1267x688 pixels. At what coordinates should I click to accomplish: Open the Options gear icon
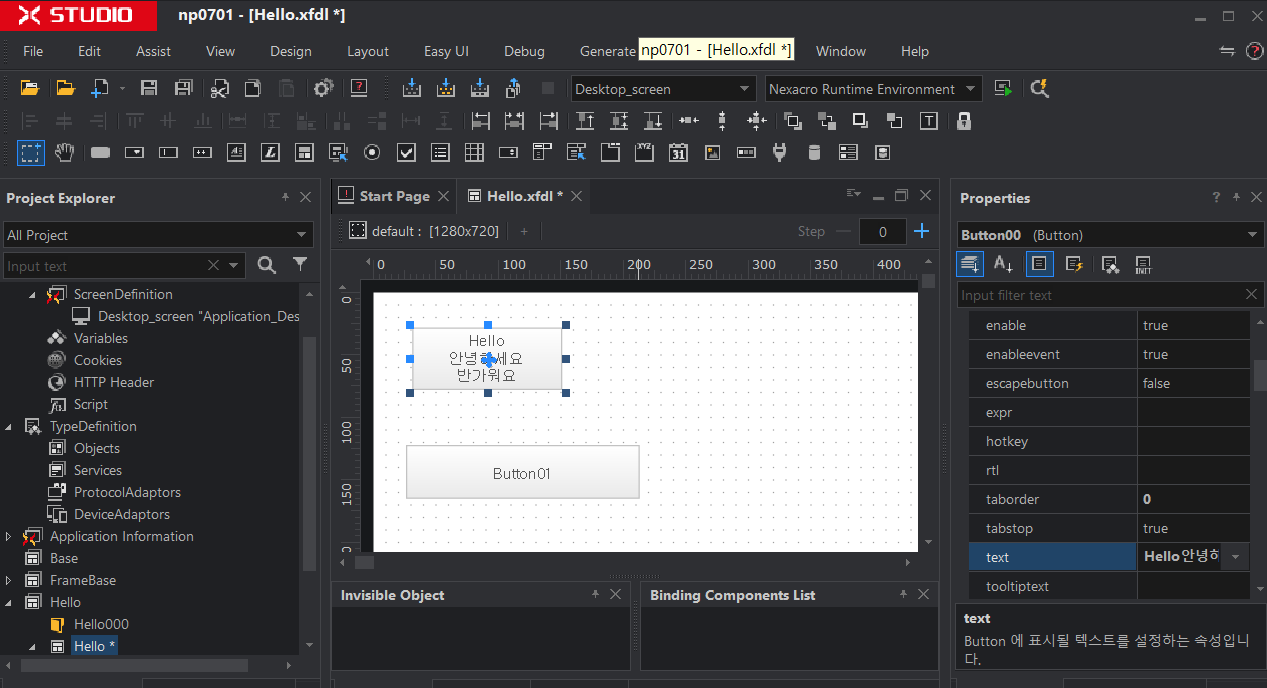click(x=323, y=88)
